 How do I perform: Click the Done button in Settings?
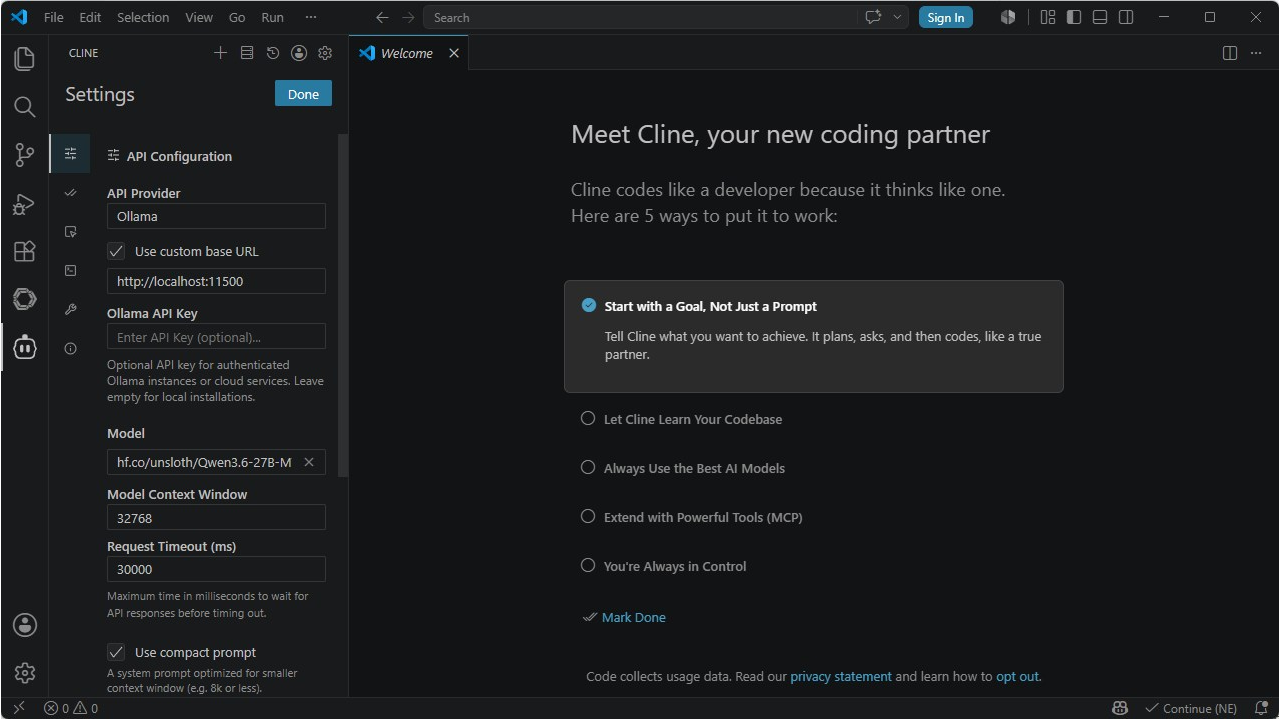303,94
